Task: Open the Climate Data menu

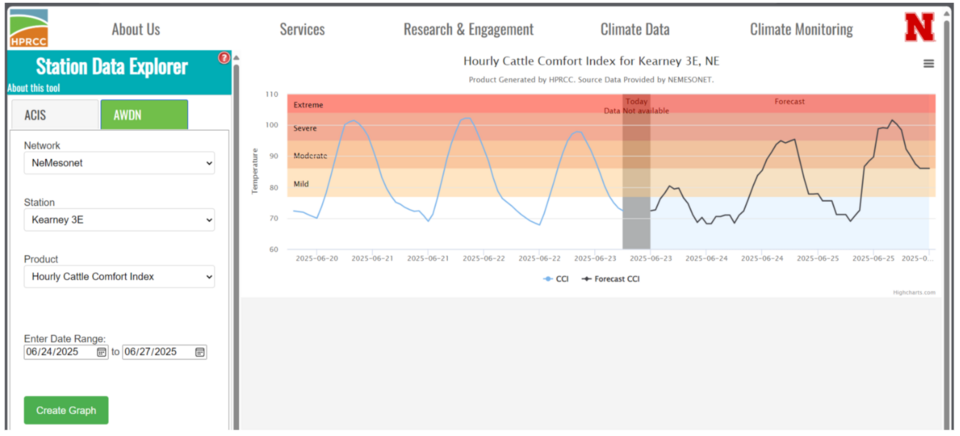Action: [x=634, y=29]
